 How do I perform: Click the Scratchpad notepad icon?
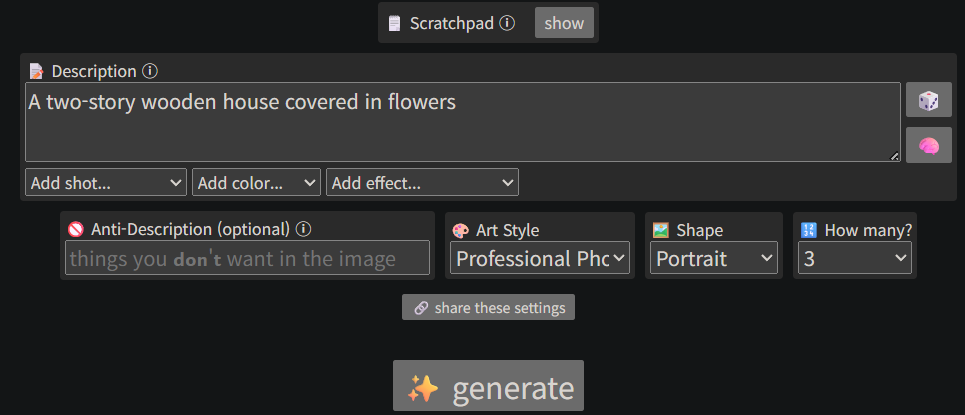394,23
